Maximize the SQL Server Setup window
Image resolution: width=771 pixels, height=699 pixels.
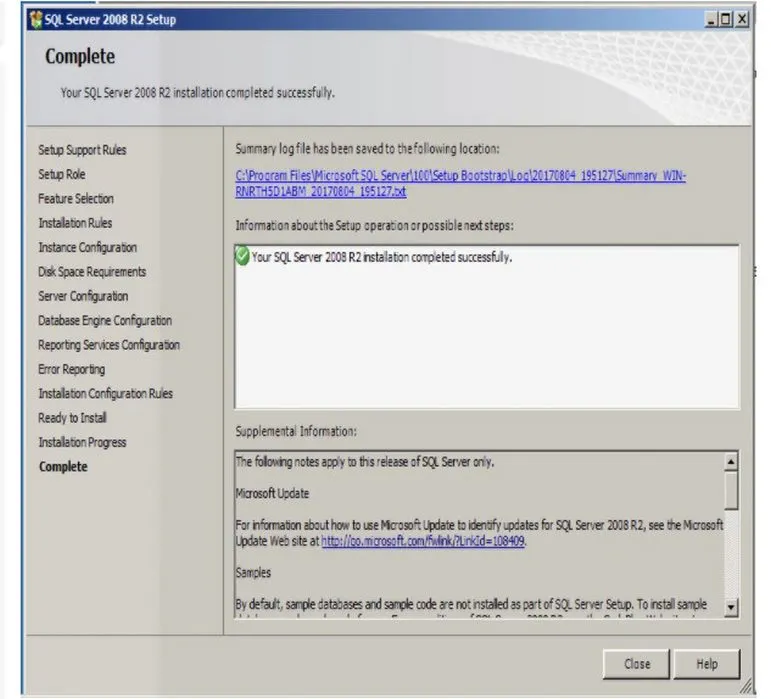[726, 20]
